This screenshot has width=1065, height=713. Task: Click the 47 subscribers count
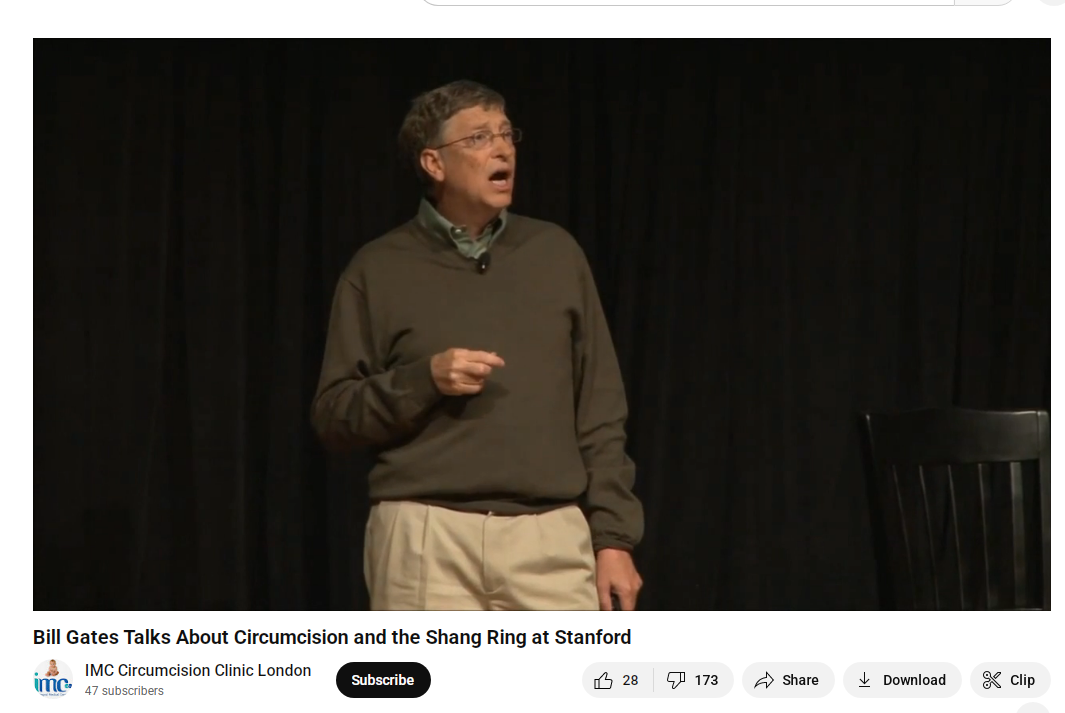pos(124,691)
